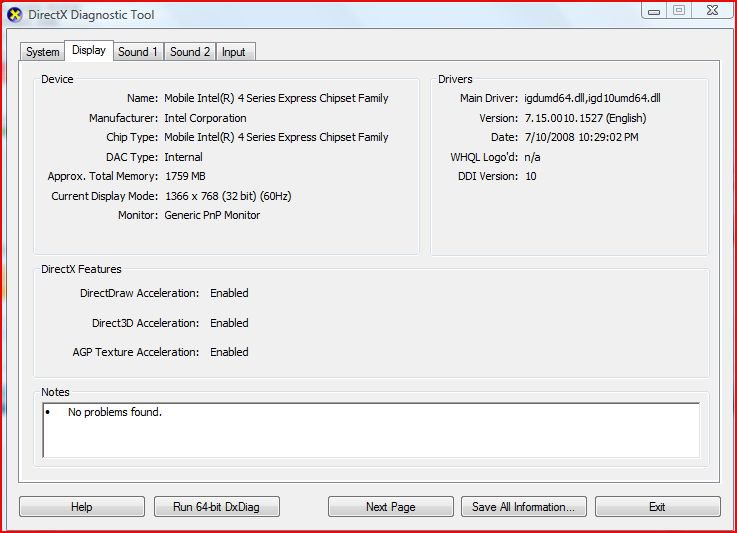Viewport: 737px width, 533px height.
Task: Click driver version 7.15.0010.1527 value
Action: 586,118
